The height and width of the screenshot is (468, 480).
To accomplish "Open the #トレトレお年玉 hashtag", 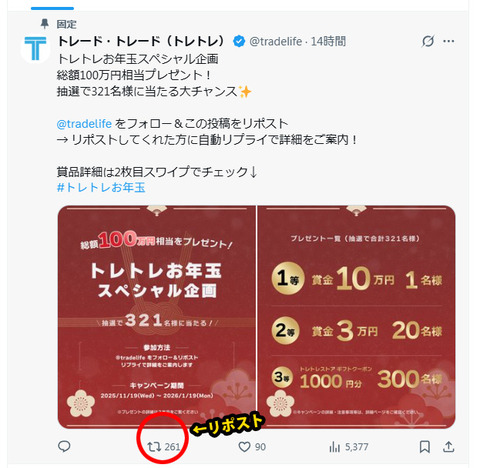I will tap(101, 188).
